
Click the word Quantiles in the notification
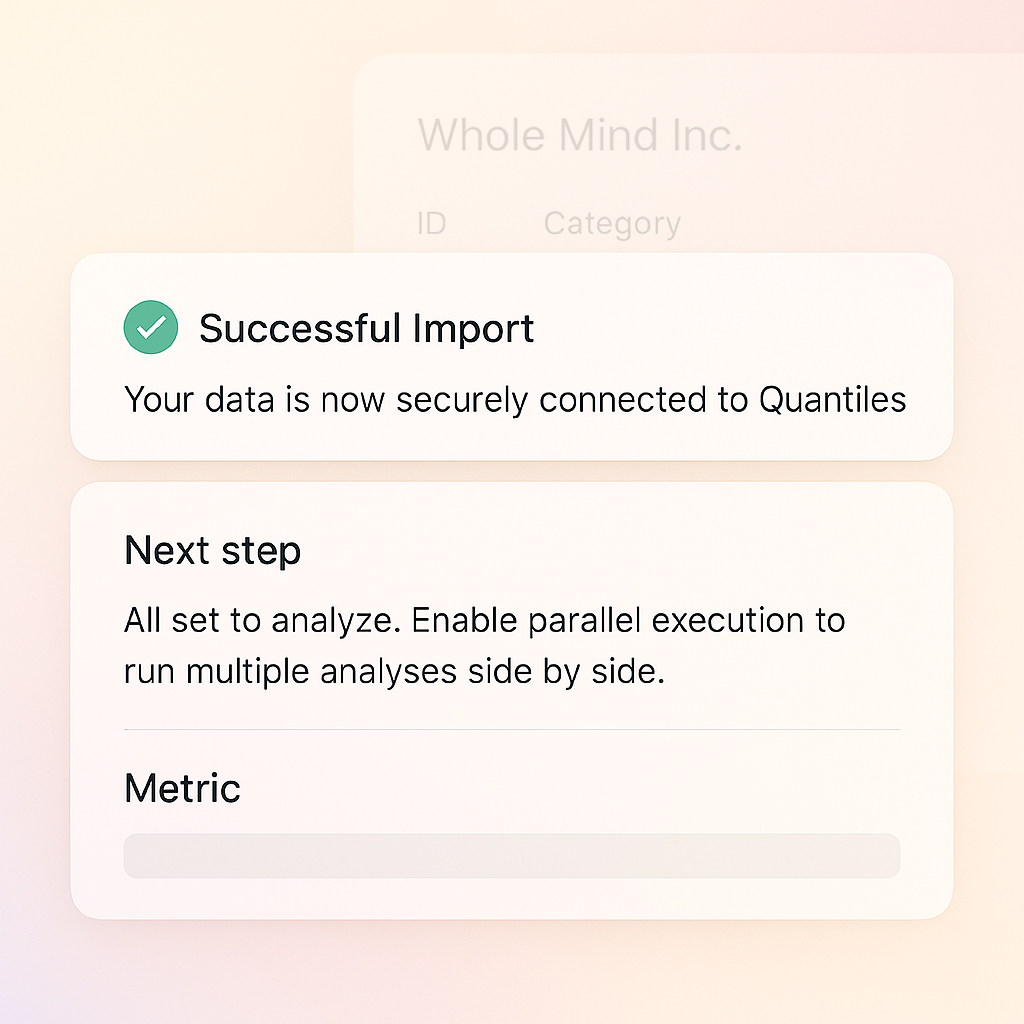pyautogui.click(x=833, y=399)
